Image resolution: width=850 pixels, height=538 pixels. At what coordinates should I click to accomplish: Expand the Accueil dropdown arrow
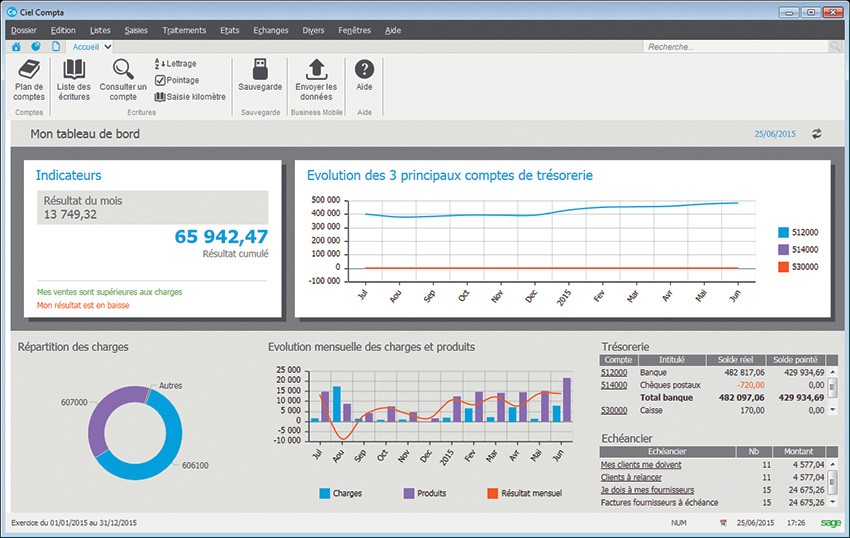click(x=107, y=47)
